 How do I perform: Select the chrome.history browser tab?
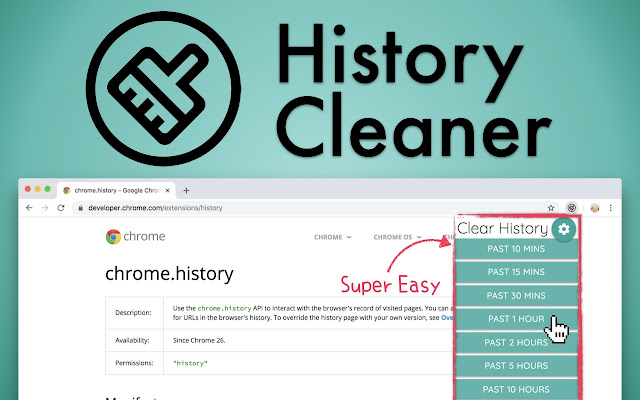(116, 191)
